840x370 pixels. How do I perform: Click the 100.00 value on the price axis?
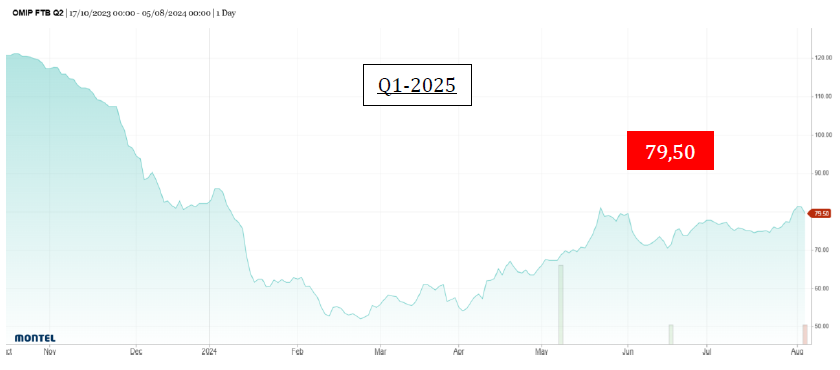(823, 135)
